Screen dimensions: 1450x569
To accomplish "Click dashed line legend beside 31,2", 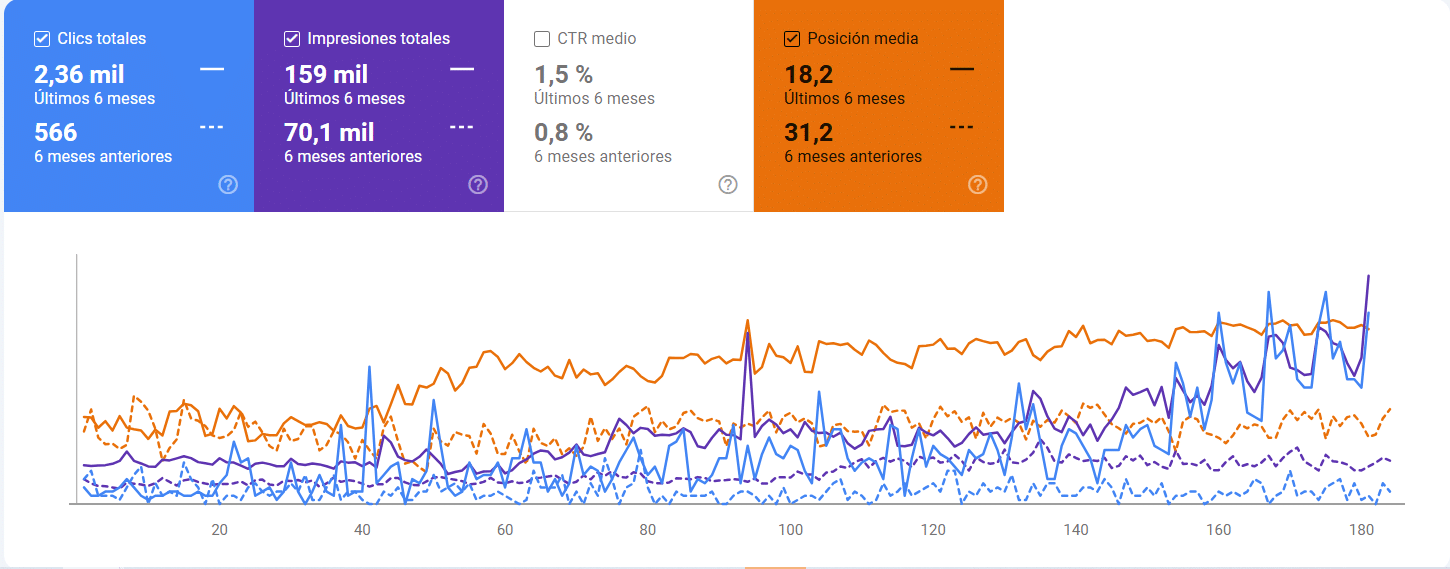I will point(961,127).
